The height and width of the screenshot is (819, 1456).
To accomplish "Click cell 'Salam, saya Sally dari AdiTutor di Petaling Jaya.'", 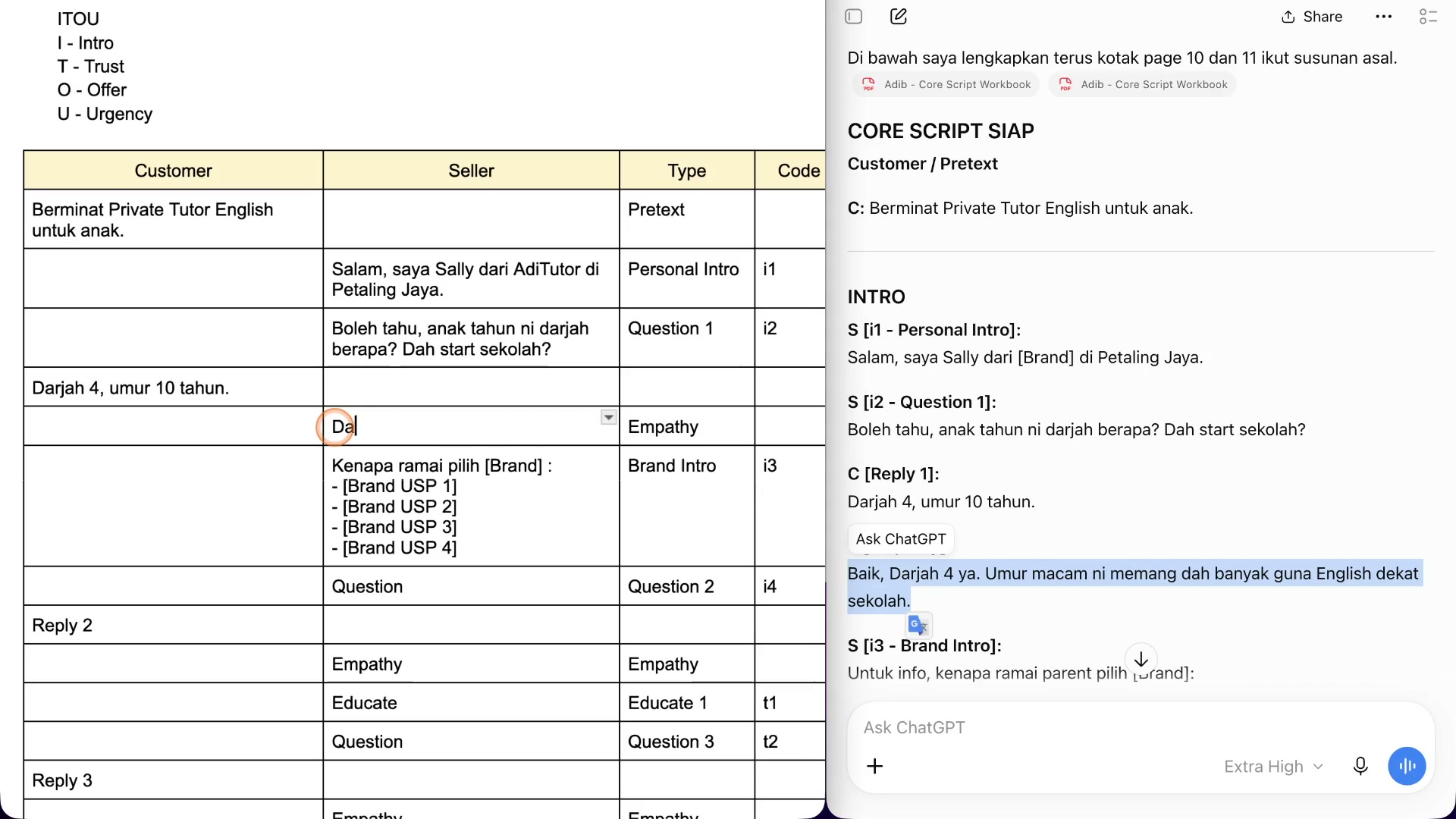I will (x=471, y=279).
